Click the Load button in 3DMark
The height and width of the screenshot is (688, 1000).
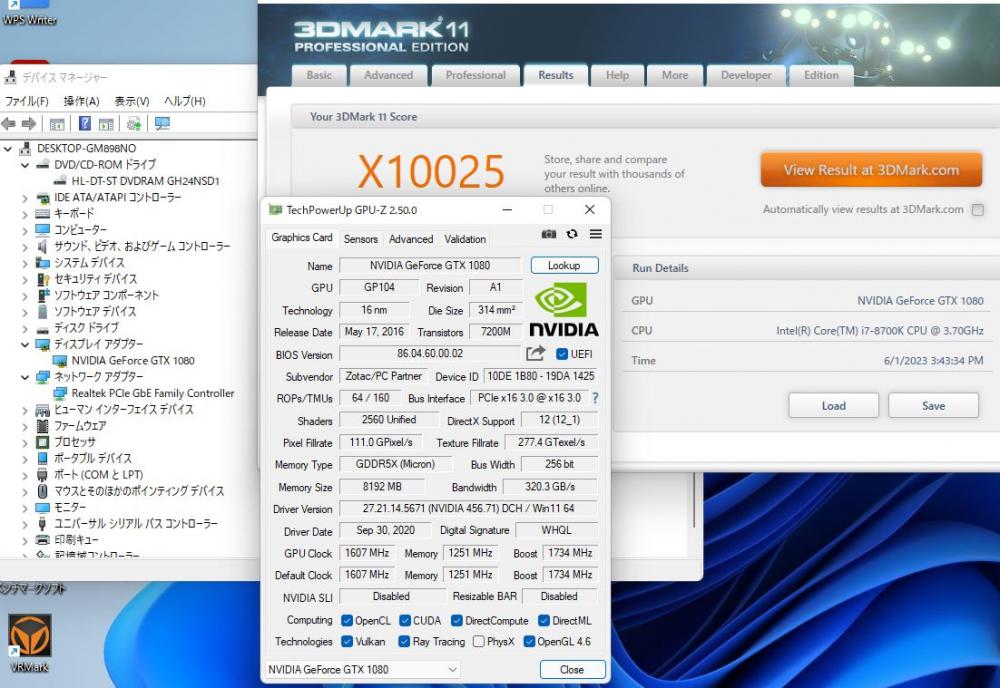pyautogui.click(x=834, y=406)
